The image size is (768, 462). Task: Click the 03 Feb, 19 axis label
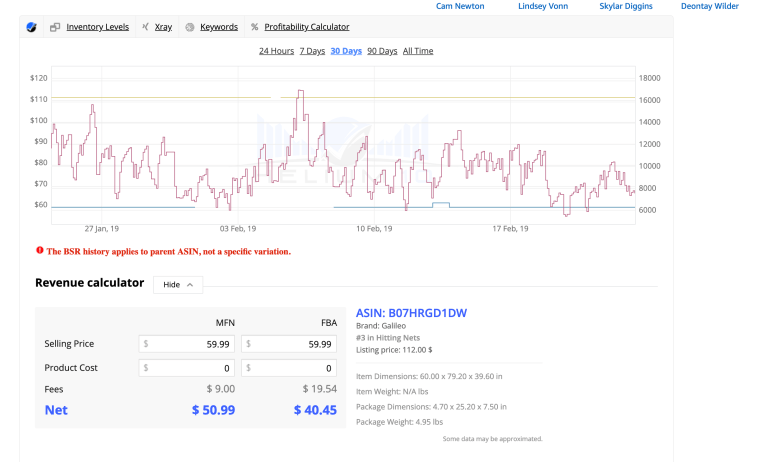[x=238, y=229]
